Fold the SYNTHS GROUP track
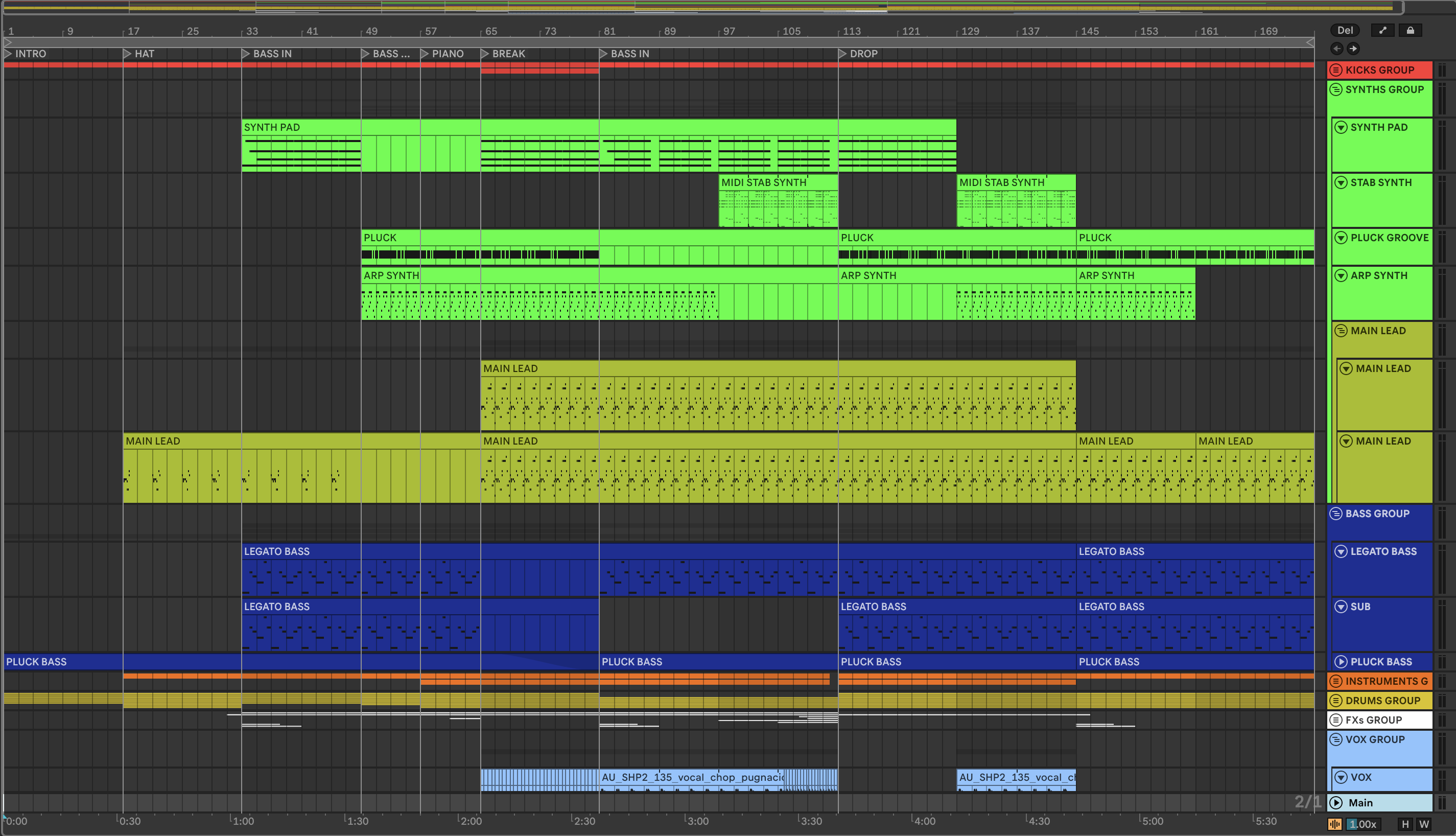This screenshot has width=1456, height=836. [x=1336, y=89]
